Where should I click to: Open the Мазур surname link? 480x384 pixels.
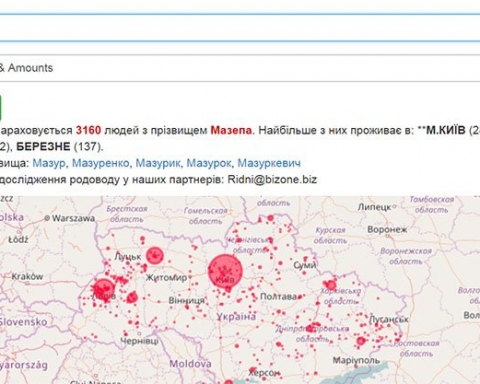[49, 163]
